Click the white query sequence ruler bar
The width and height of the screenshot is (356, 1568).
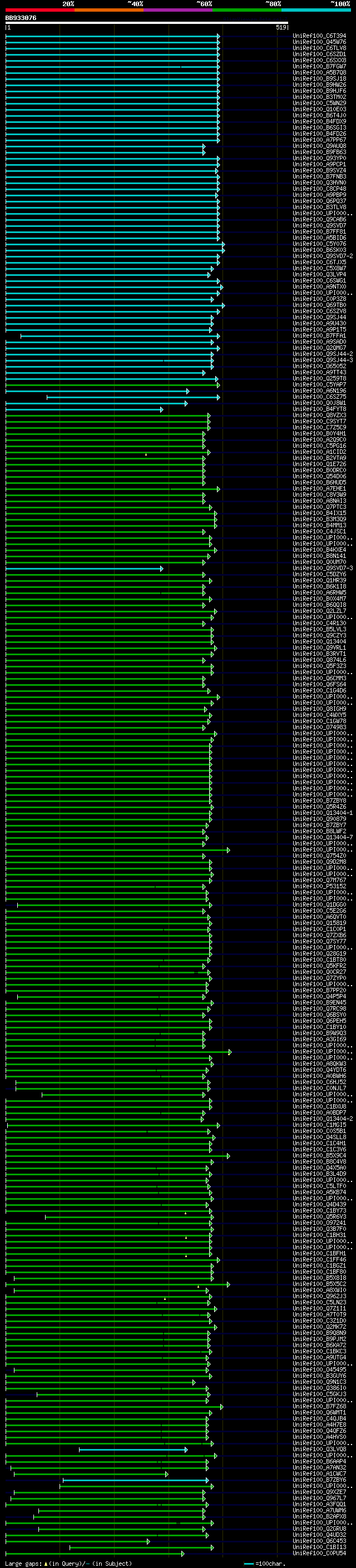point(147,23)
